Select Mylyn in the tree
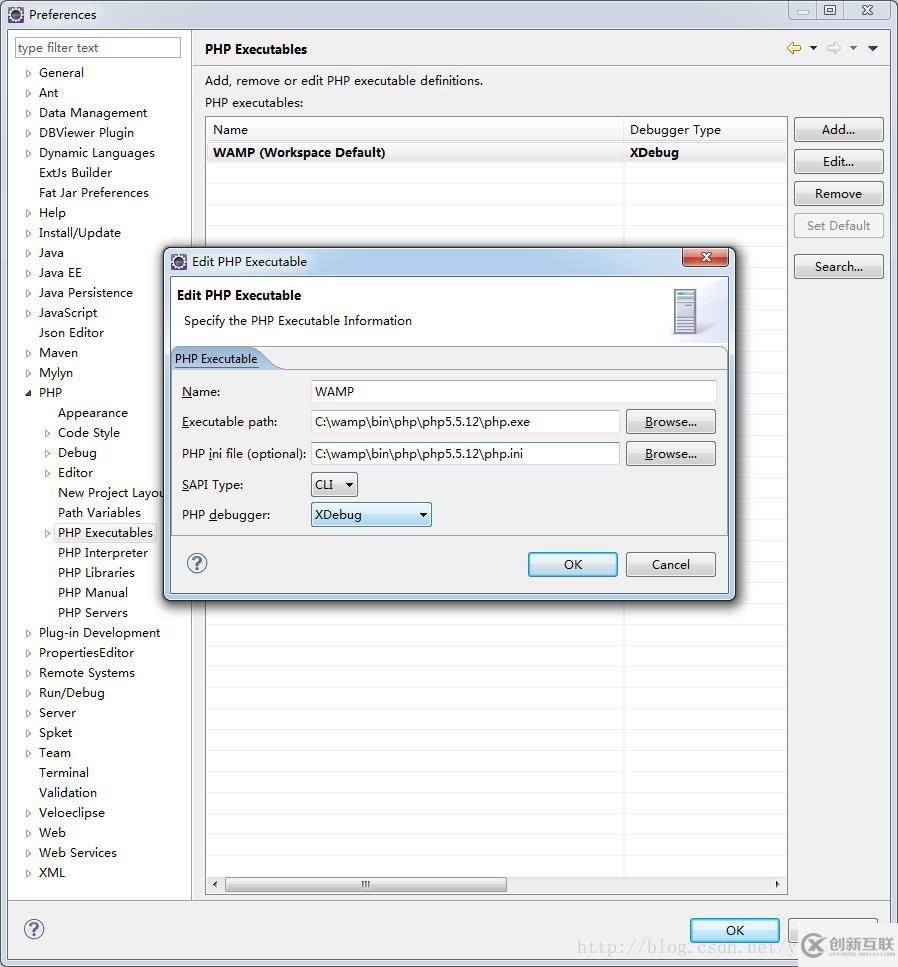Image resolution: width=898 pixels, height=967 pixels. tap(56, 372)
